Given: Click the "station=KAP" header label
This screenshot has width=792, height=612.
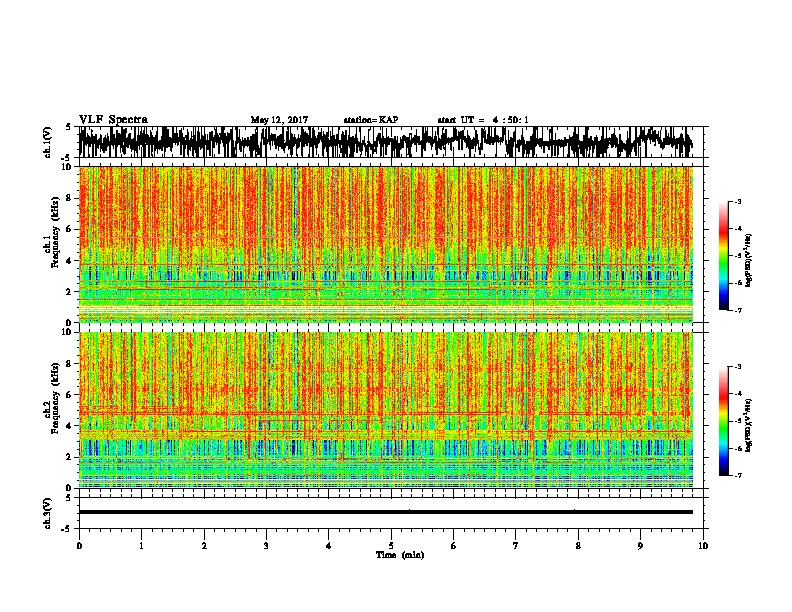Looking at the screenshot, I should pyautogui.click(x=371, y=120).
